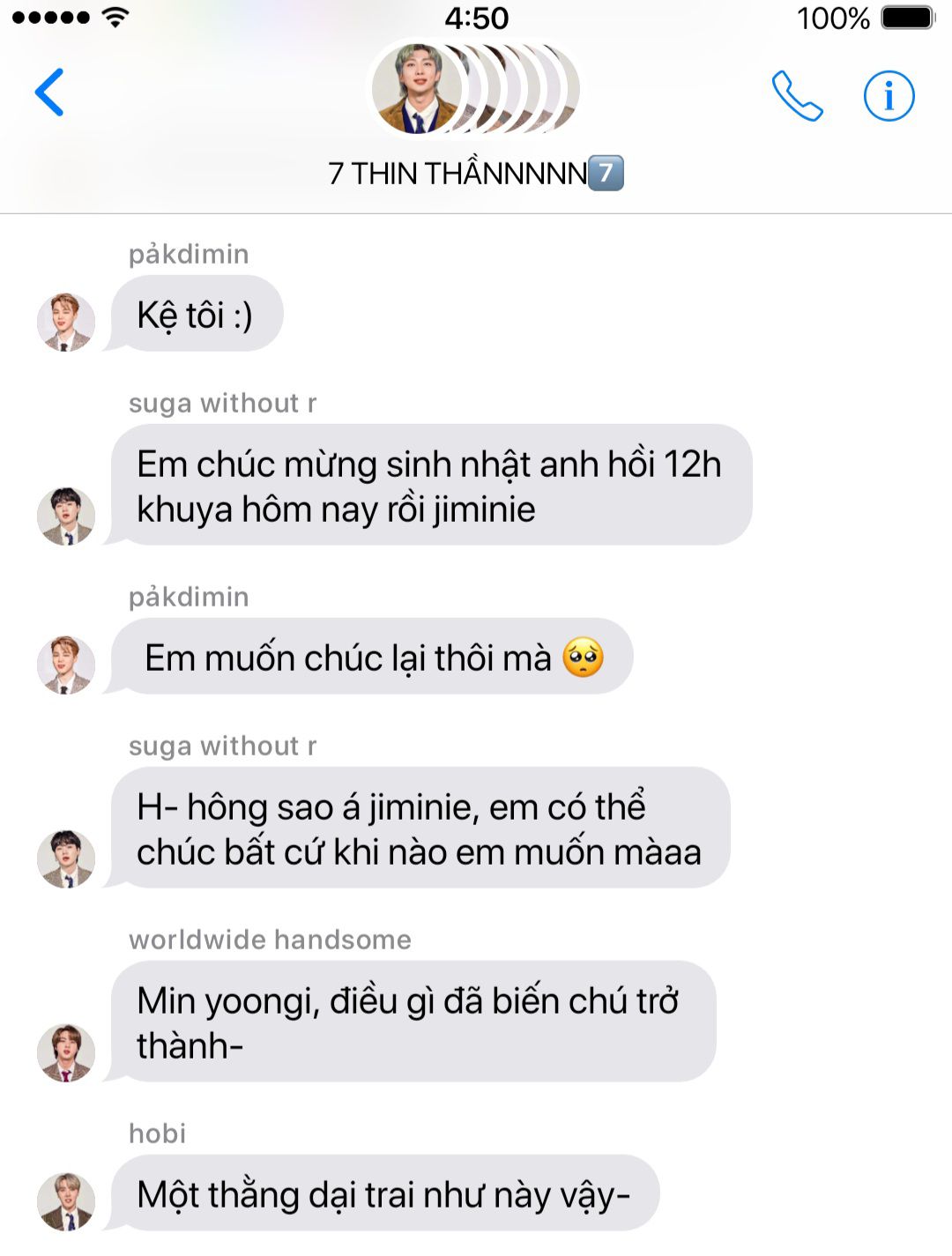
Task: Open conversation info via the i icon
Action: pos(889,95)
